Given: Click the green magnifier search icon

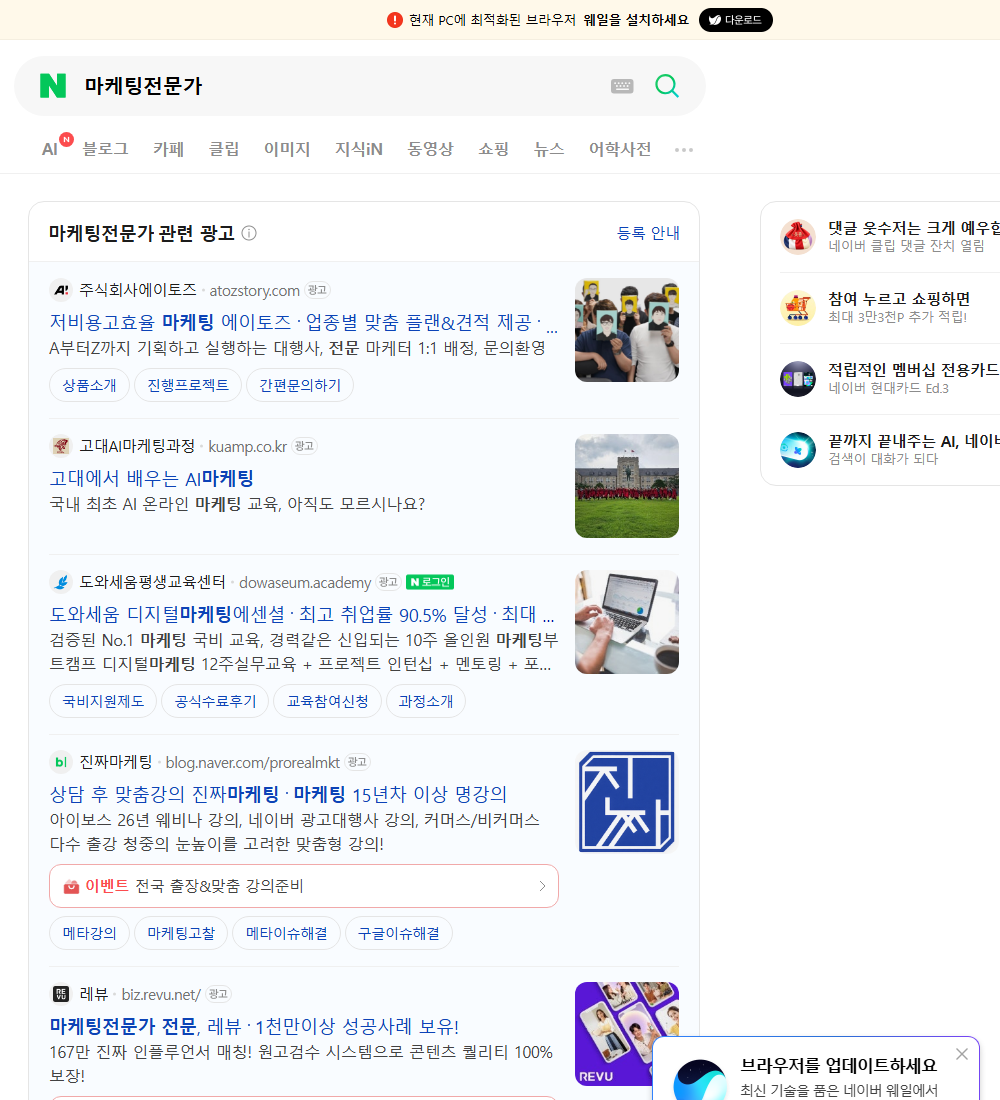Looking at the screenshot, I should (667, 86).
